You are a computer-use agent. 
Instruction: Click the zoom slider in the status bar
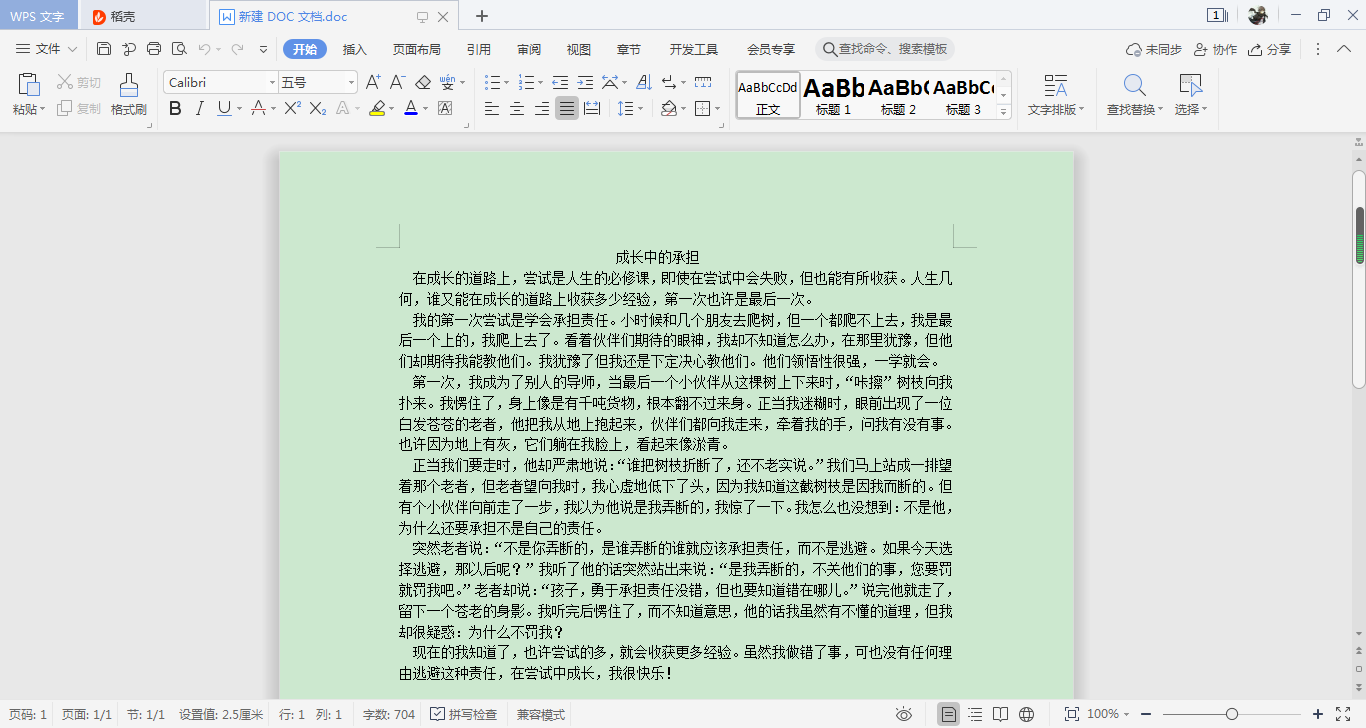point(1232,714)
